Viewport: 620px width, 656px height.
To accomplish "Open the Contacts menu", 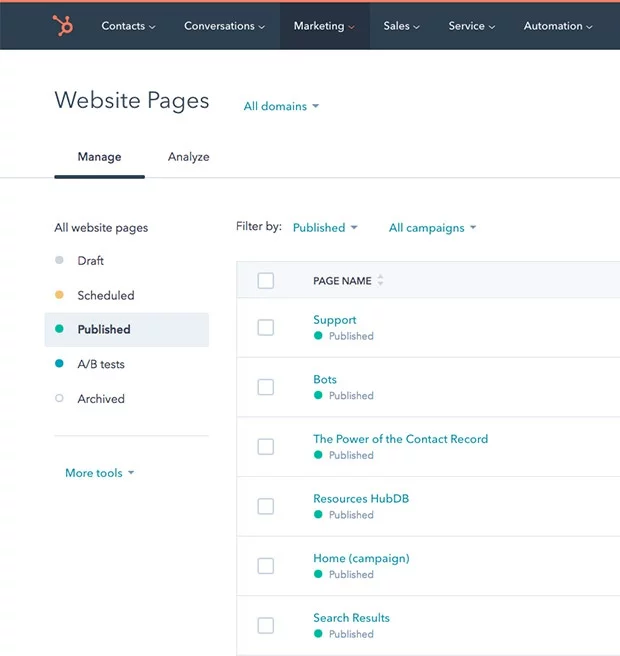I will (128, 26).
